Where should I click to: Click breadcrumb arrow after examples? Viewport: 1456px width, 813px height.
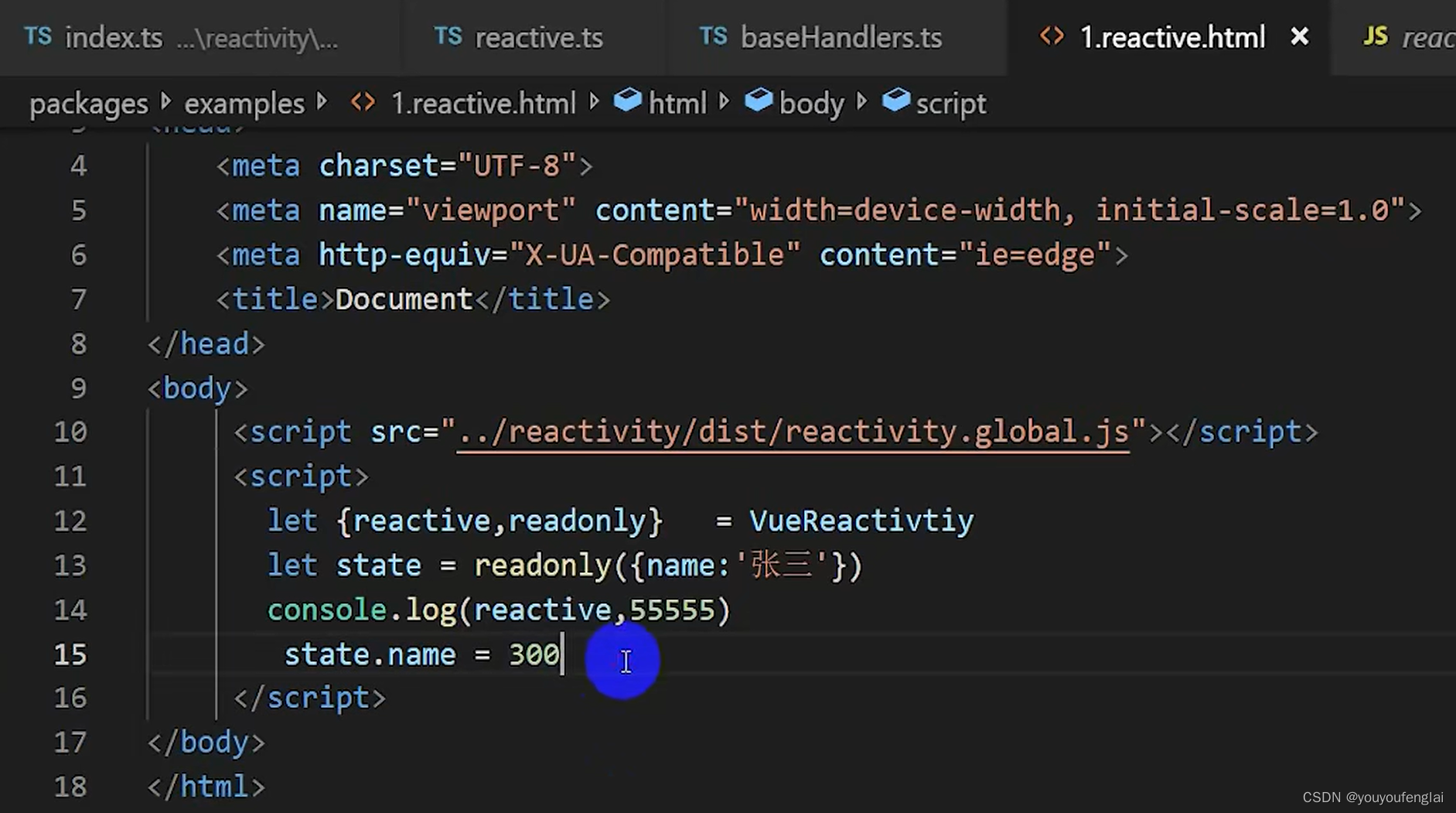point(322,101)
